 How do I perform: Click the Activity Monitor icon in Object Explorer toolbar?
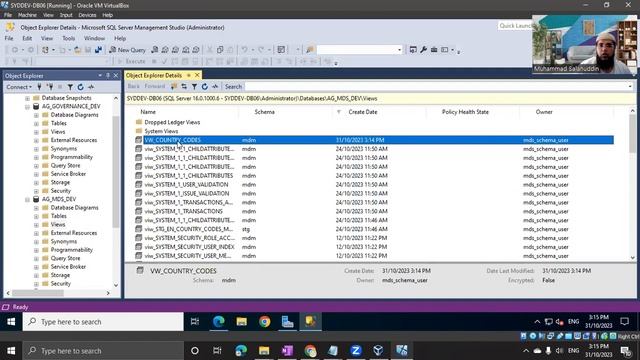[x=91, y=87]
